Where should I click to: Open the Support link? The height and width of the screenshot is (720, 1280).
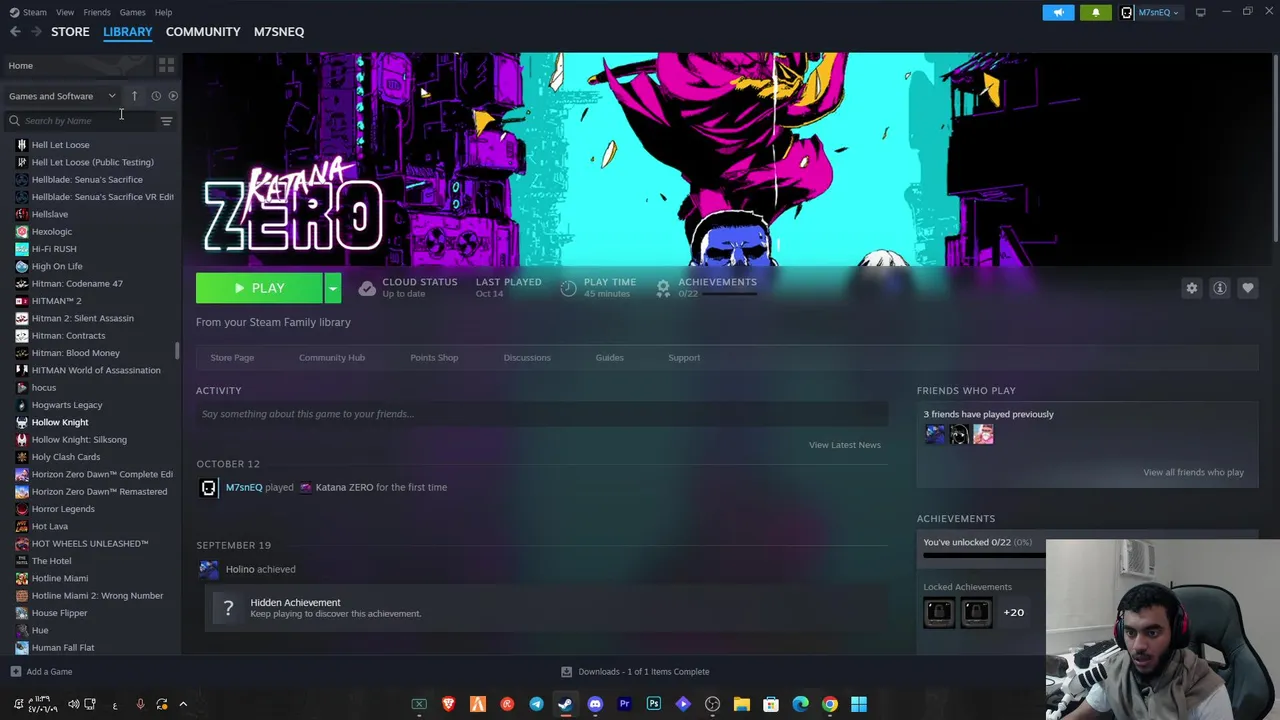click(684, 358)
